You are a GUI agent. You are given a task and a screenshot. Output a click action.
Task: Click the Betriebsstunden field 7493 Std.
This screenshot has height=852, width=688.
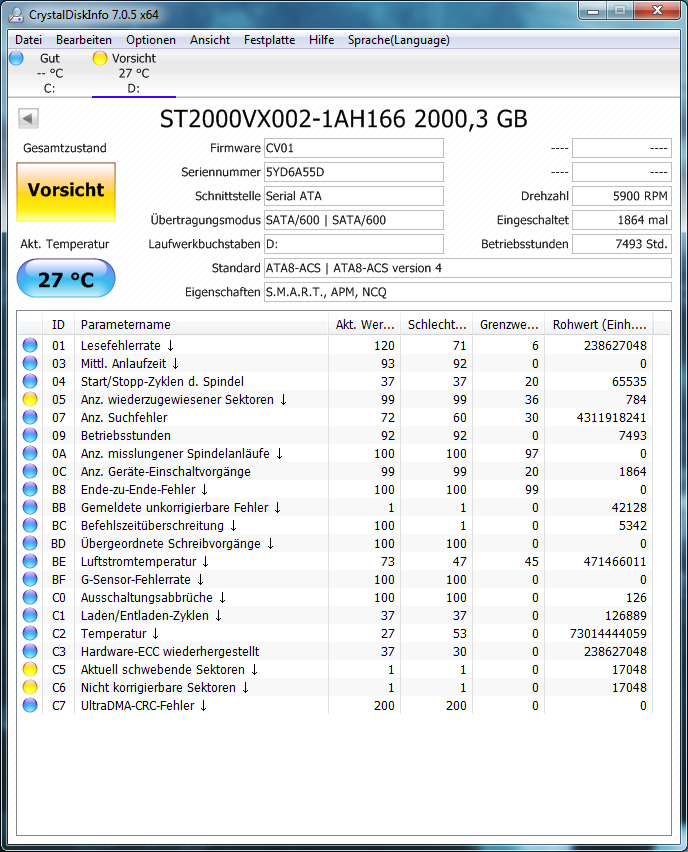pos(622,243)
